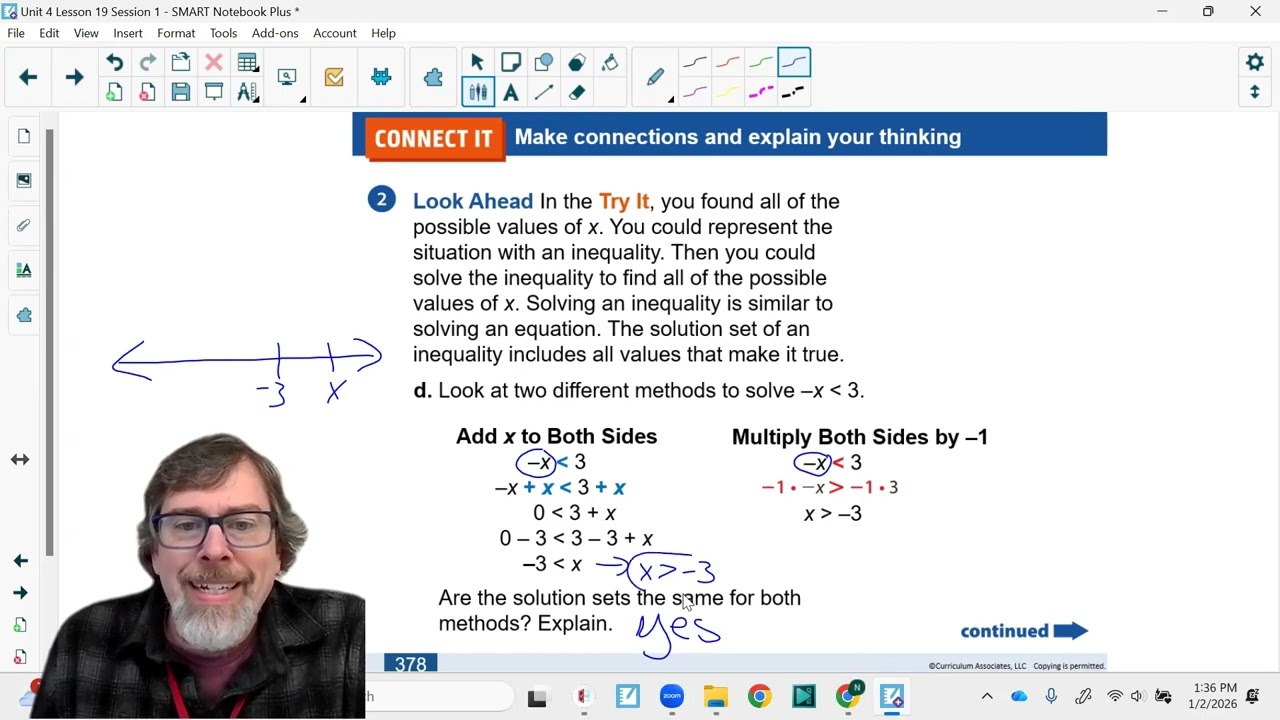Open the screen capture dropdown

pyautogui.click(x=289, y=78)
